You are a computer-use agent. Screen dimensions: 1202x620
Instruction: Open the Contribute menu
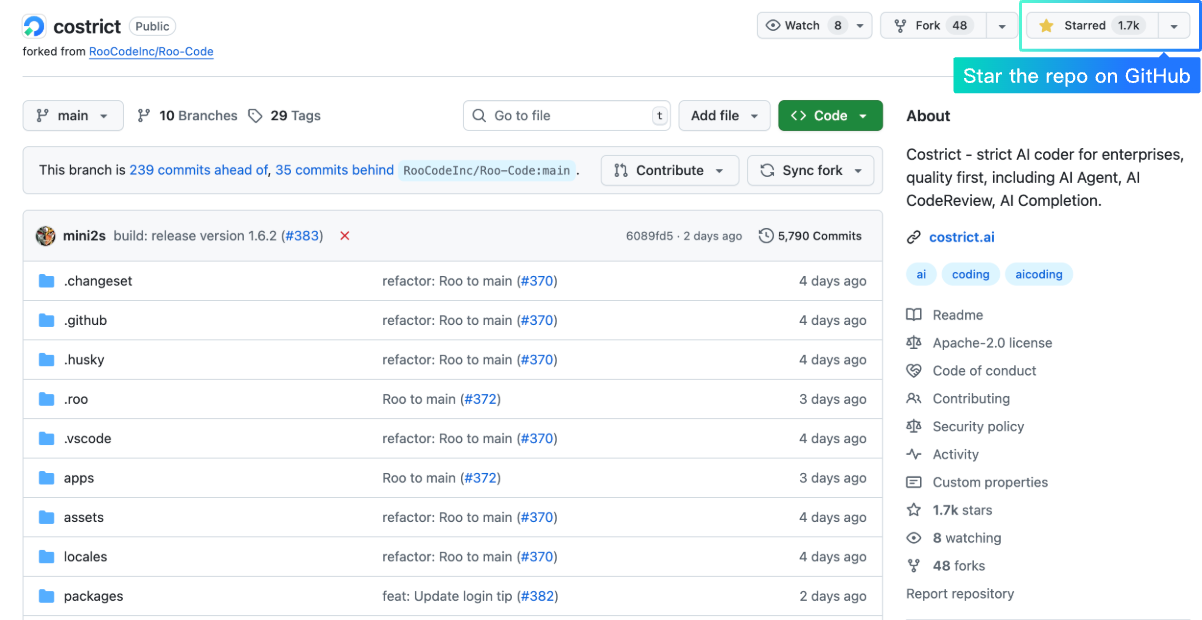[669, 171]
